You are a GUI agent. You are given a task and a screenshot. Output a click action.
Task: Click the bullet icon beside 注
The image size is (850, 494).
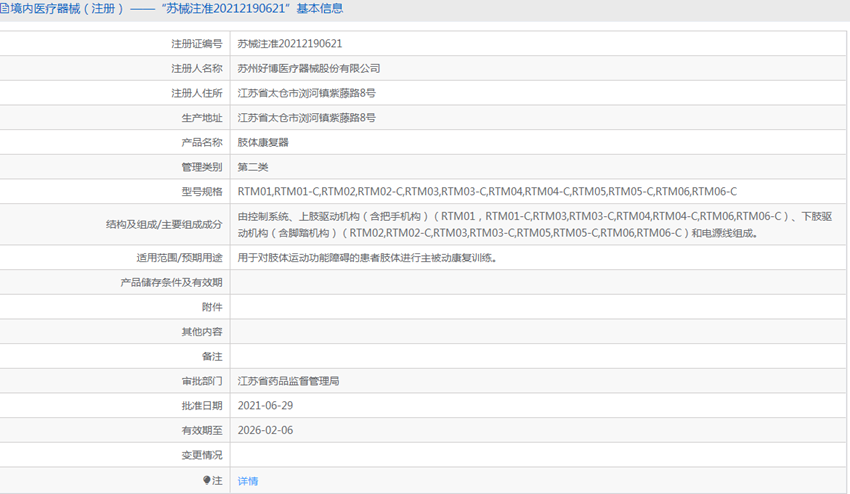(207, 480)
